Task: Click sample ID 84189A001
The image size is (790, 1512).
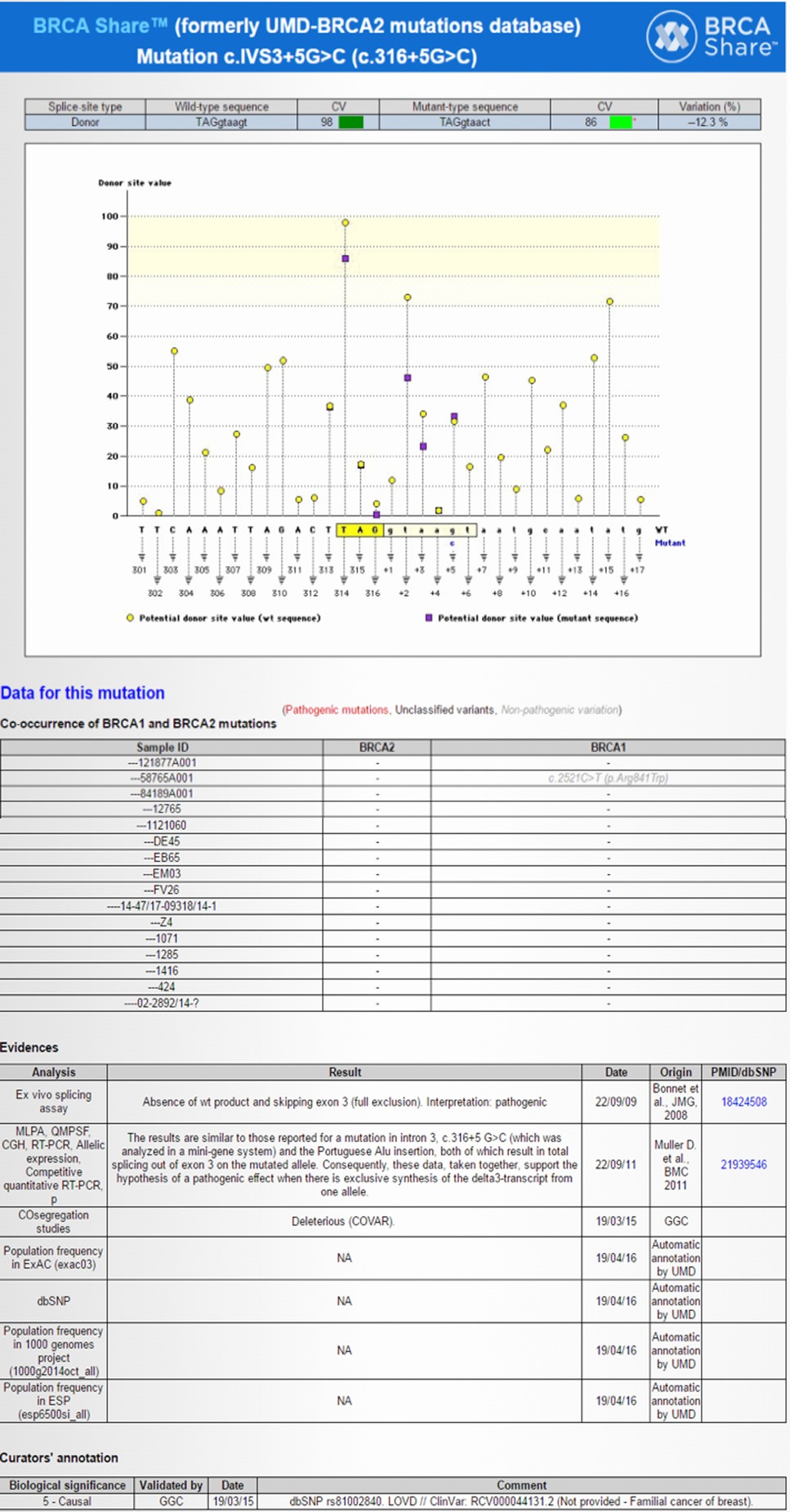Action: click(x=163, y=794)
